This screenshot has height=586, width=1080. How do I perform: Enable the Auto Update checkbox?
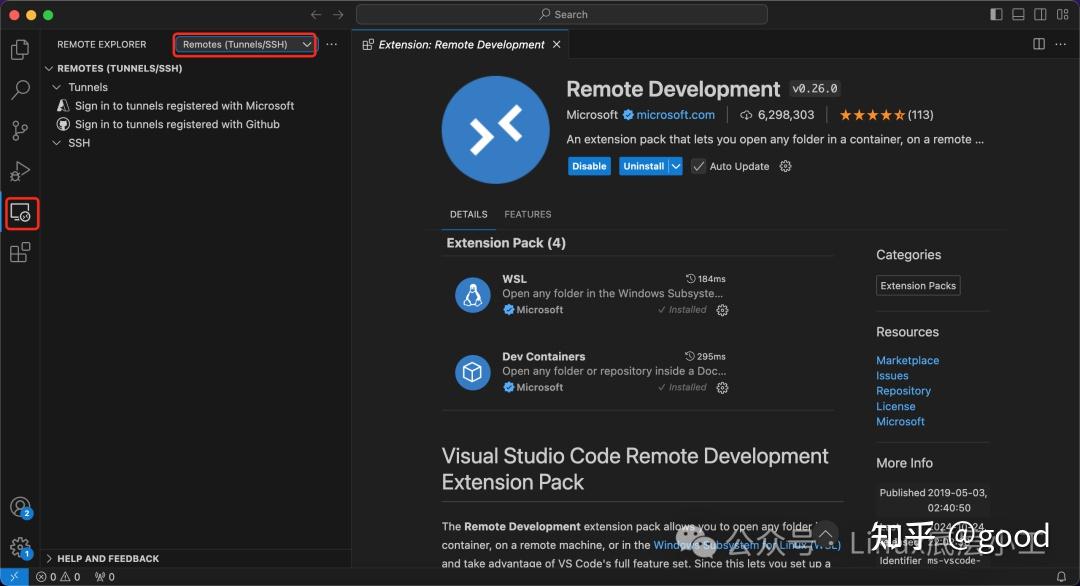click(x=697, y=166)
